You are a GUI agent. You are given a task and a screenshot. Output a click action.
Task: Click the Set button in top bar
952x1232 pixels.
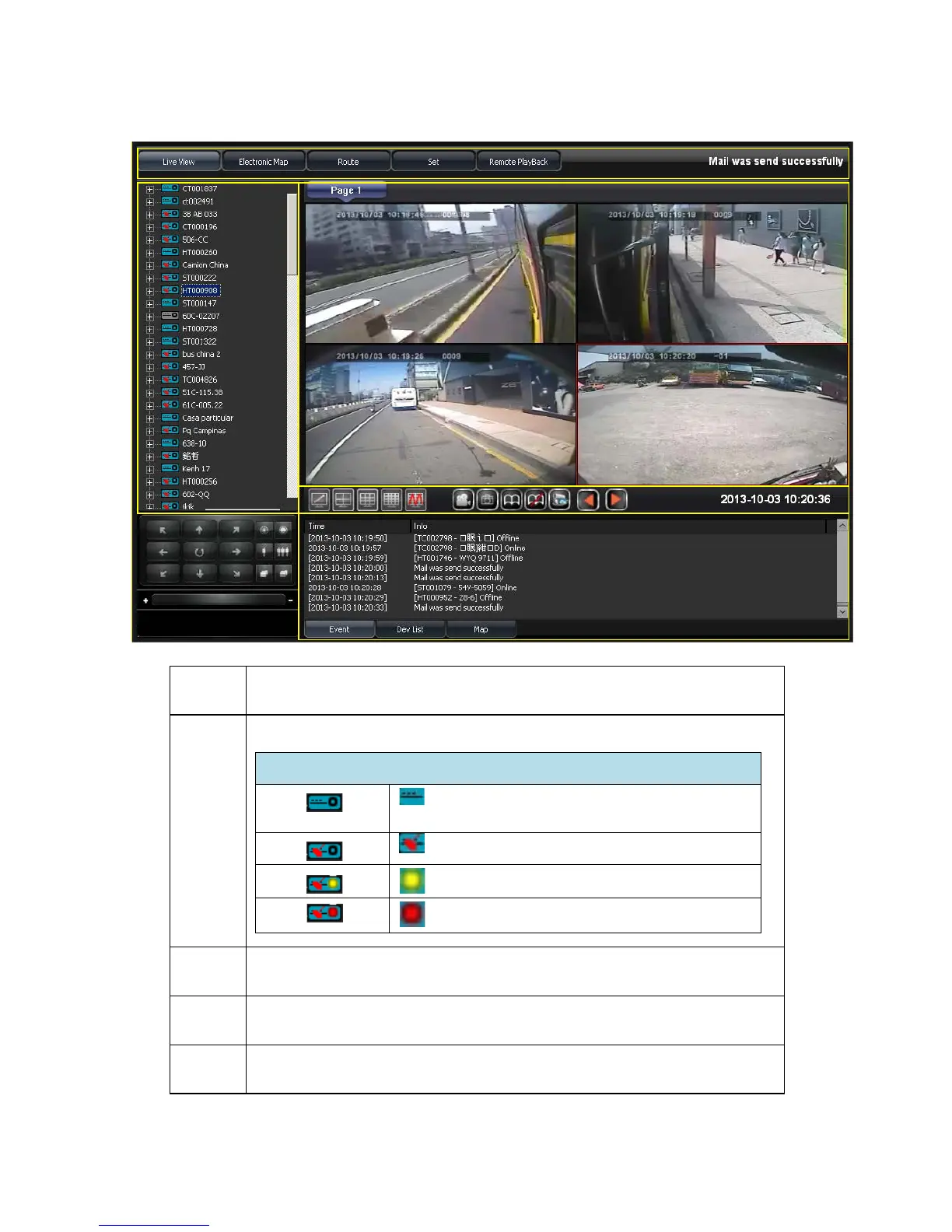pyautogui.click(x=433, y=162)
